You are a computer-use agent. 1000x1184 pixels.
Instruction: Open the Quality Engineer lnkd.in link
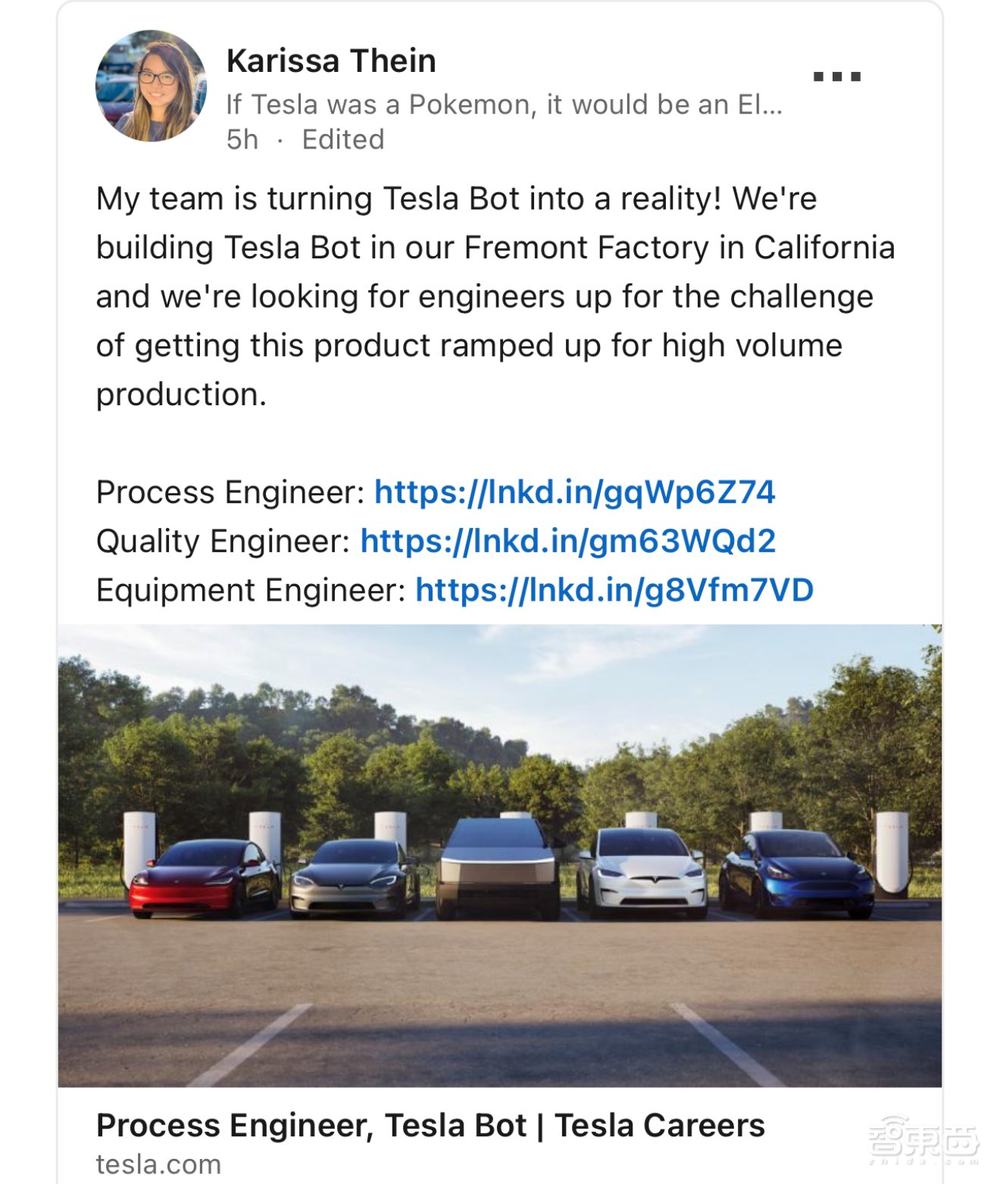tap(567, 541)
